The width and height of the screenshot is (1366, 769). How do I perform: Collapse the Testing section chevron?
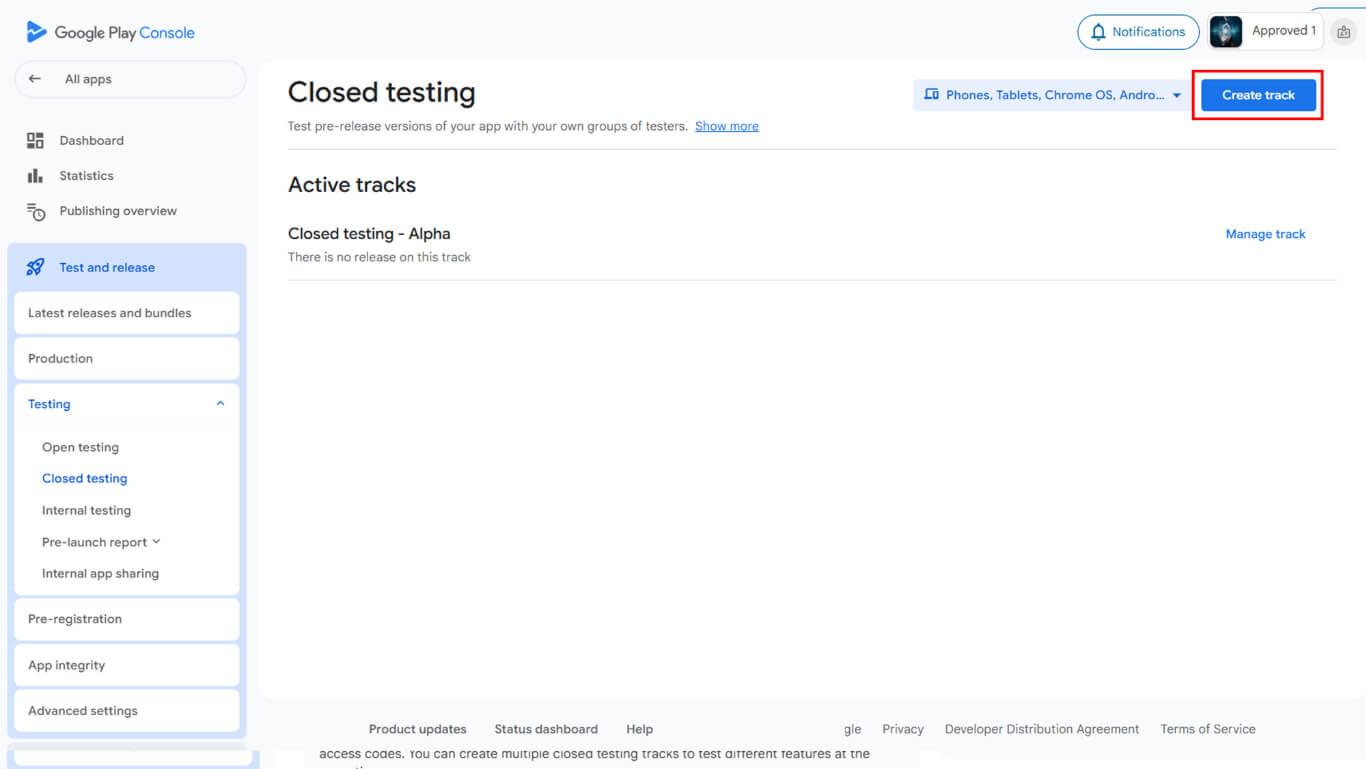tap(220, 404)
